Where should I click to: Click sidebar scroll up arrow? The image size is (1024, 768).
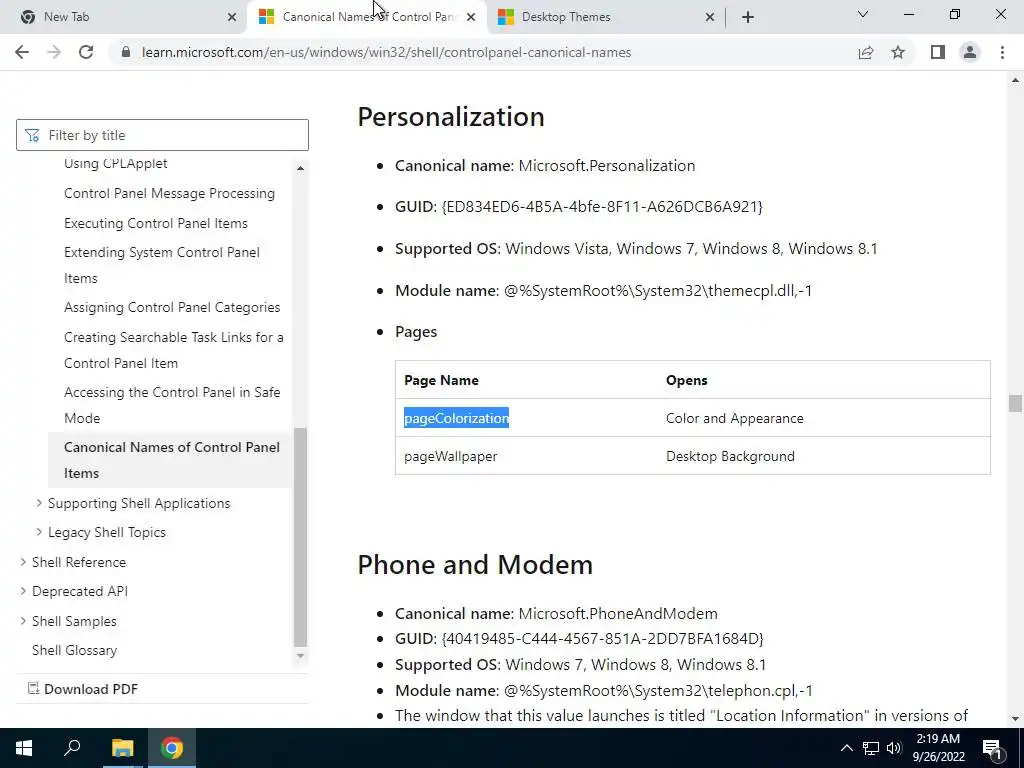[300, 168]
